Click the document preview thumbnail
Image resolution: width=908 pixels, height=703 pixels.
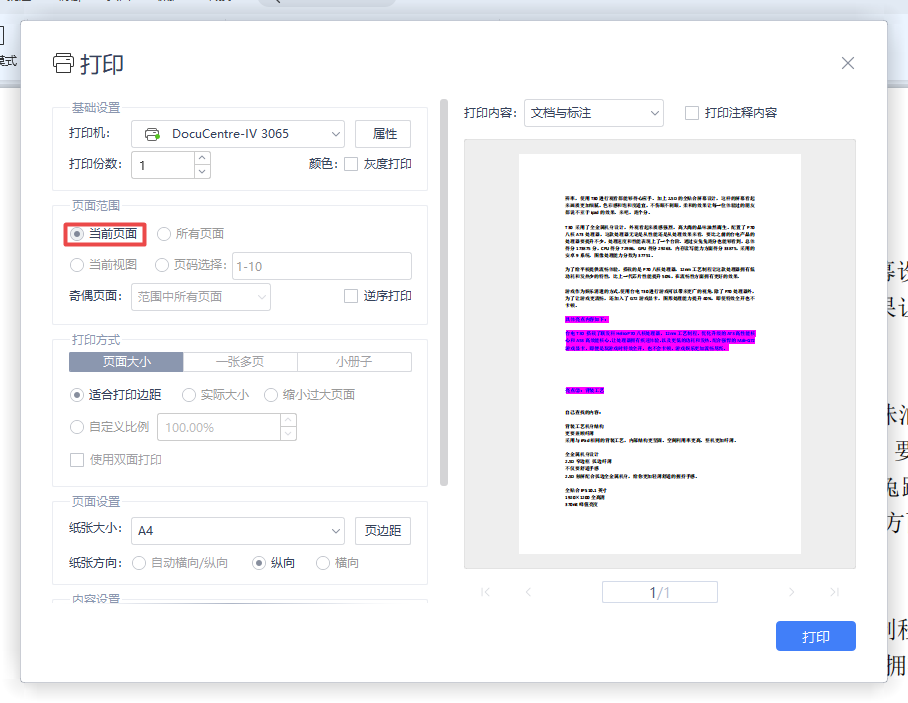659,354
